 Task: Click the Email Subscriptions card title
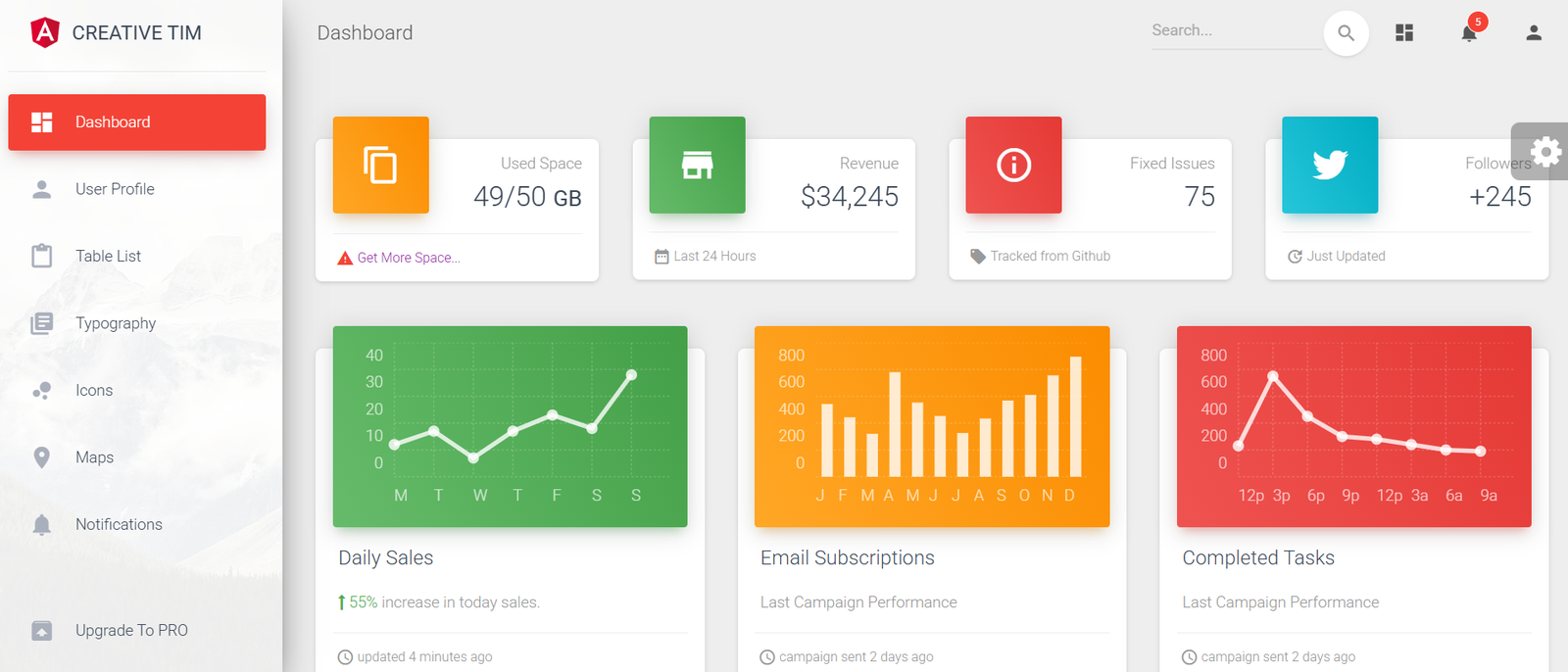(848, 557)
